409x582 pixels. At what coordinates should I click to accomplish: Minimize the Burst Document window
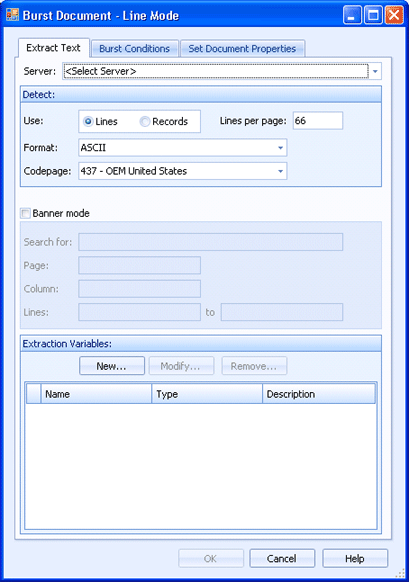pos(352,15)
